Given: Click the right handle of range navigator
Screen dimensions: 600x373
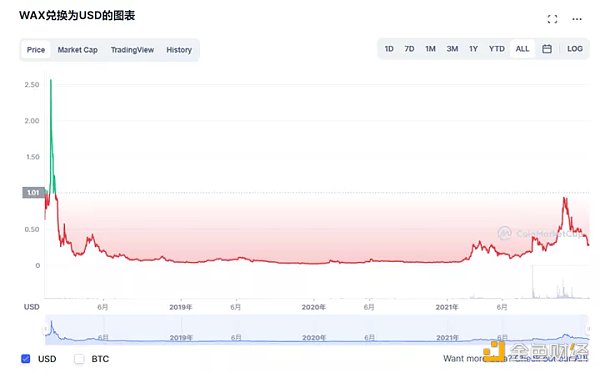Looking at the screenshot, I should 588,329.
